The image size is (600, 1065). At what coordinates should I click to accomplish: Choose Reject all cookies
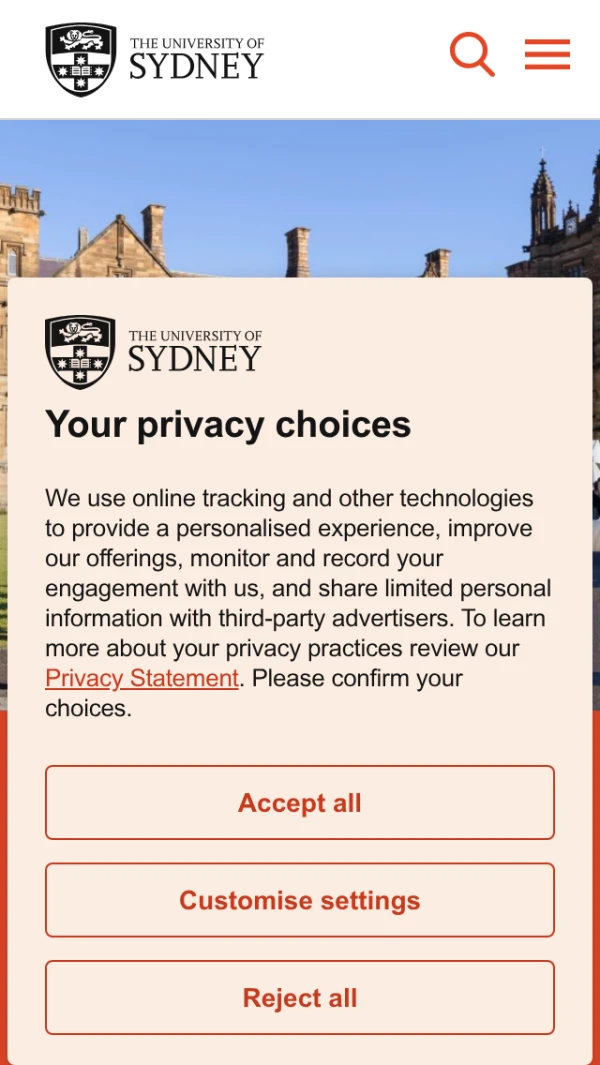(300, 998)
